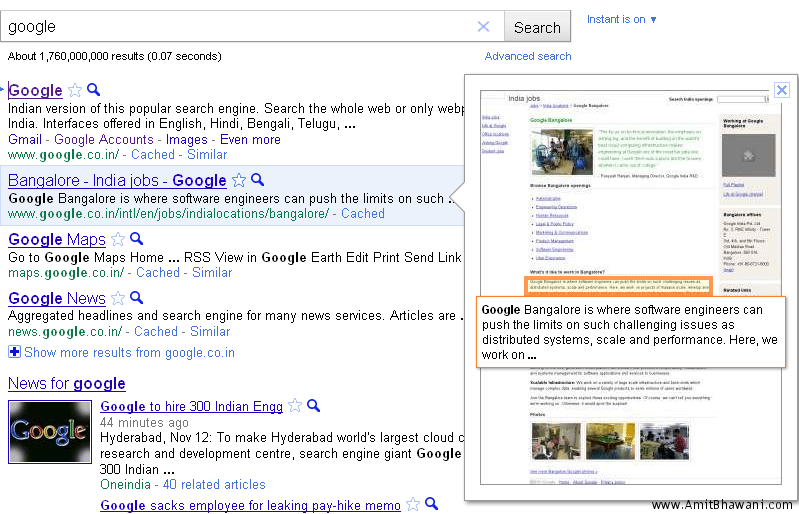
Task: Open preview magnifier for 'Google sacks employee'
Action: click(x=432, y=504)
